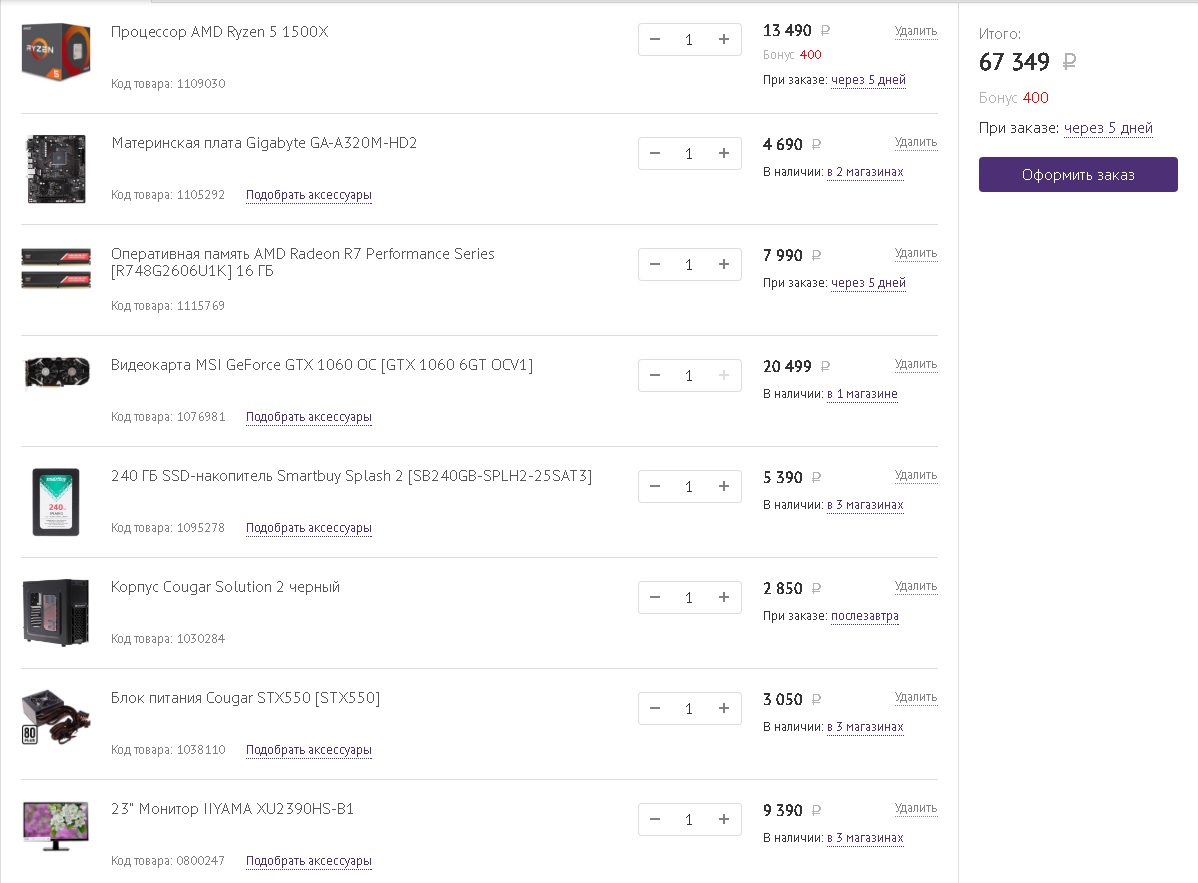Open accessories link for Gigabyte motherboard

309,195
